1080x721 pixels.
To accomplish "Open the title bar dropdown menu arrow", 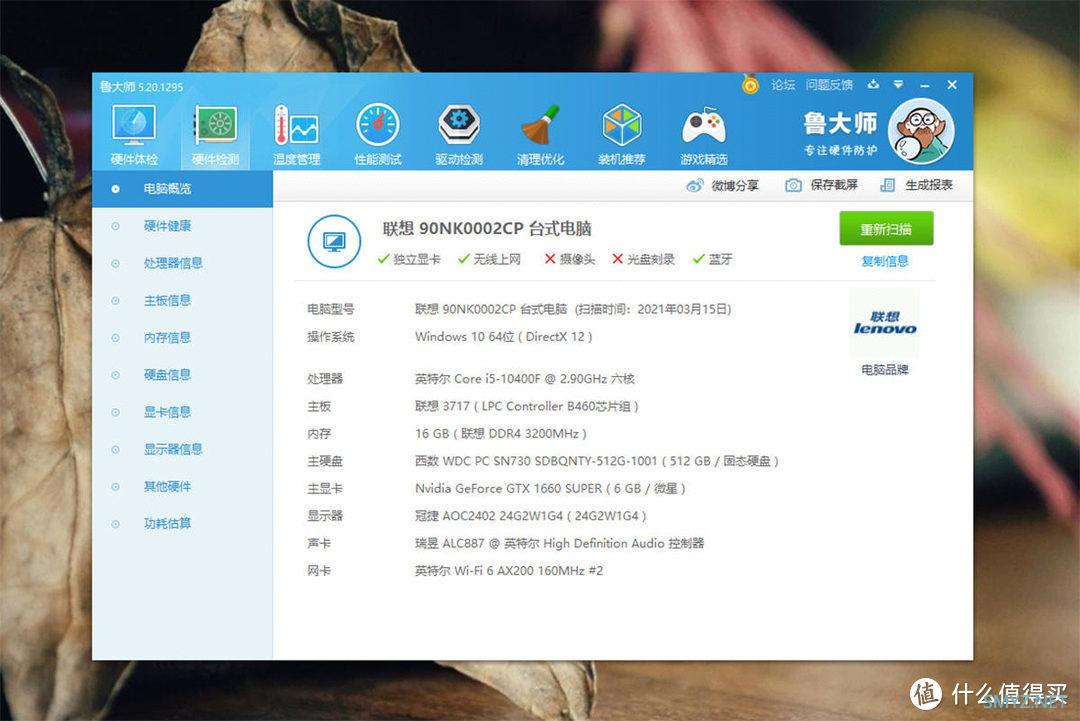I will coord(898,85).
